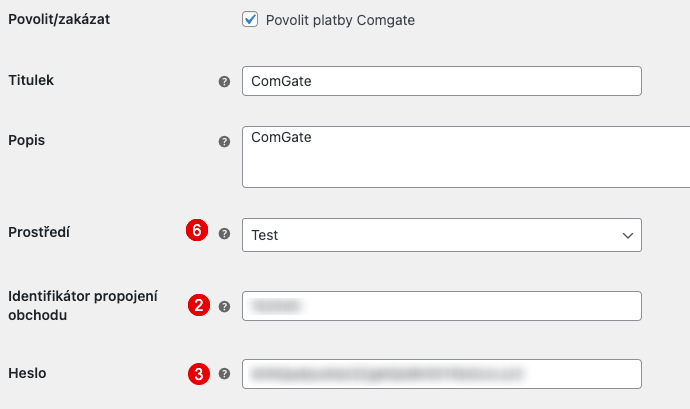Click the 'Povolit platby Comgate' label text
This screenshot has height=409, width=690.
(x=340, y=20)
